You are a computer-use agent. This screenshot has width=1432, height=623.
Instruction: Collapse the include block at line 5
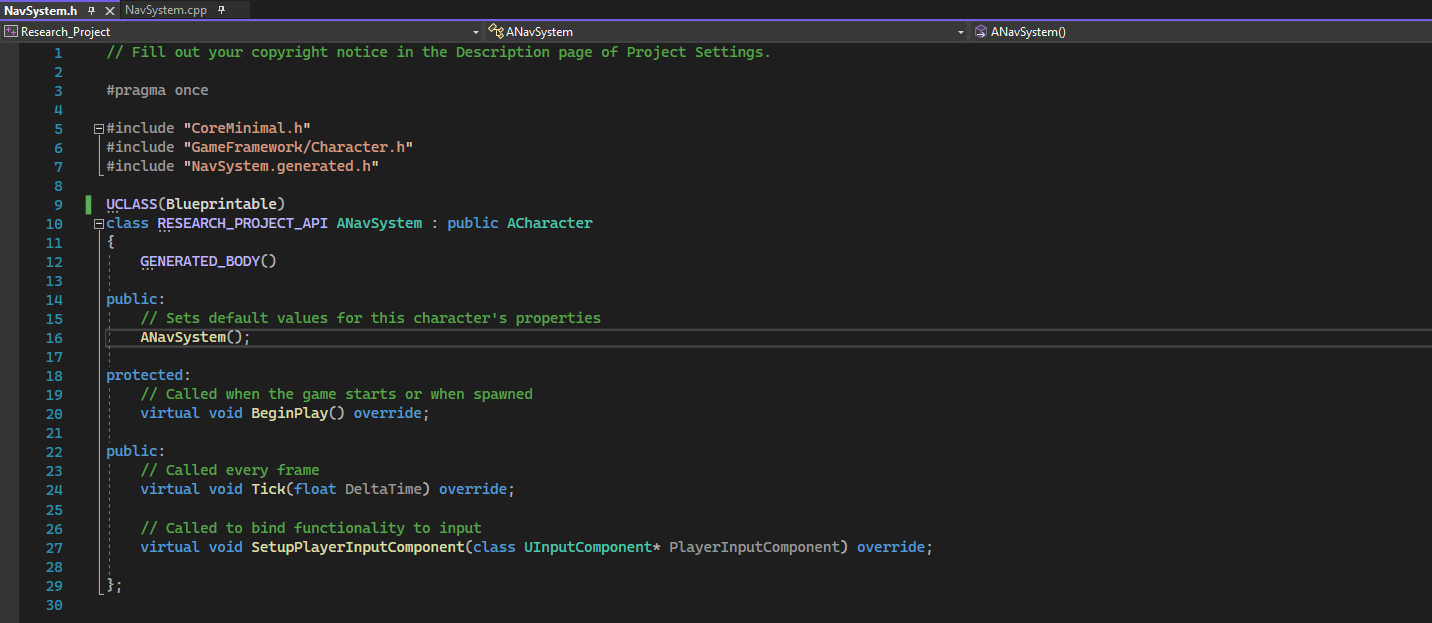[97, 127]
